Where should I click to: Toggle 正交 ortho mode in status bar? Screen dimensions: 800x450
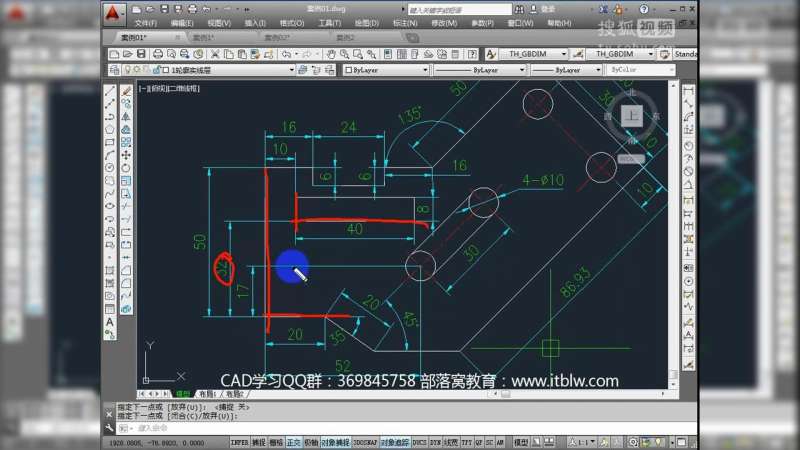[293, 441]
